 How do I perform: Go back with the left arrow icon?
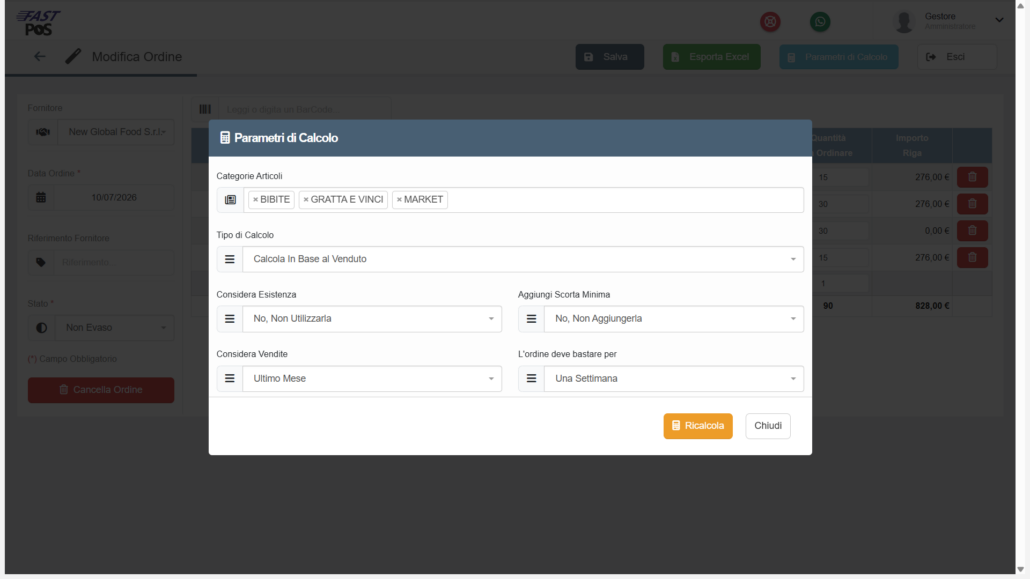point(39,57)
